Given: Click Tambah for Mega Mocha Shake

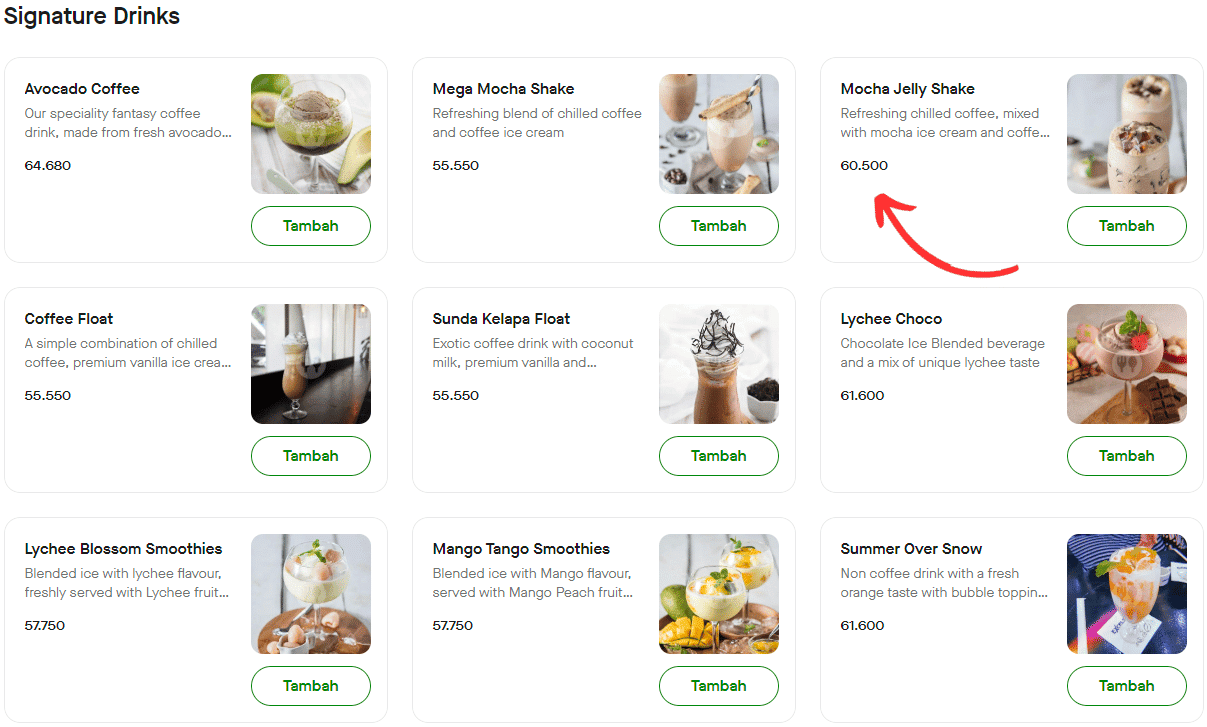Looking at the screenshot, I should 718,226.
